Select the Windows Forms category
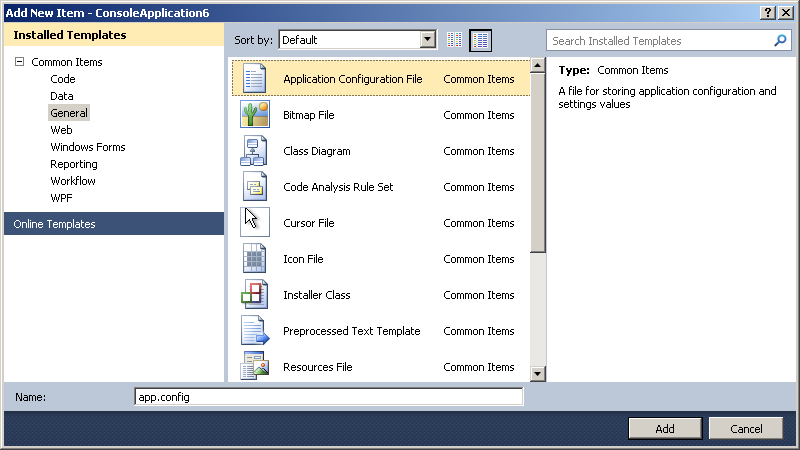The width and height of the screenshot is (800, 450). (x=88, y=147)
